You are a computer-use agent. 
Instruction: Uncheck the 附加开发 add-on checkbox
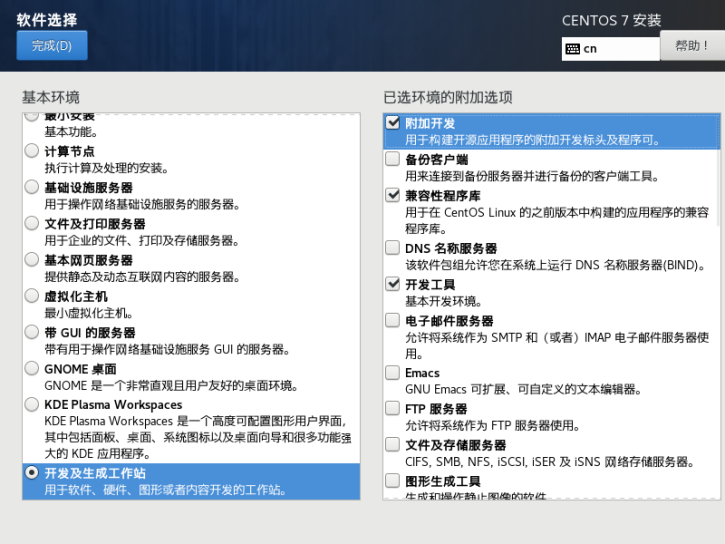393,122
